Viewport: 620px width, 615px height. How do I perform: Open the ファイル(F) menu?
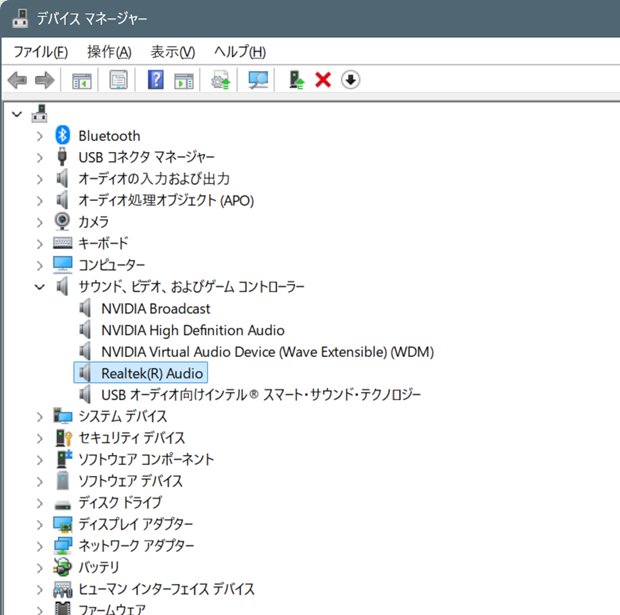click(40, 52)
